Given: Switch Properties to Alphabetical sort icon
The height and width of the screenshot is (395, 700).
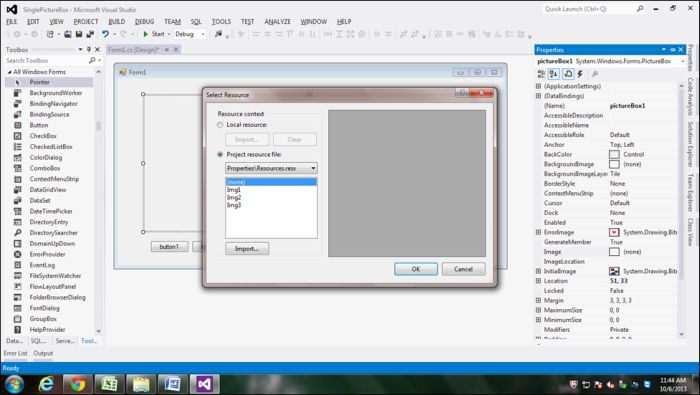Looking at the screenshot, I should 554,74.
